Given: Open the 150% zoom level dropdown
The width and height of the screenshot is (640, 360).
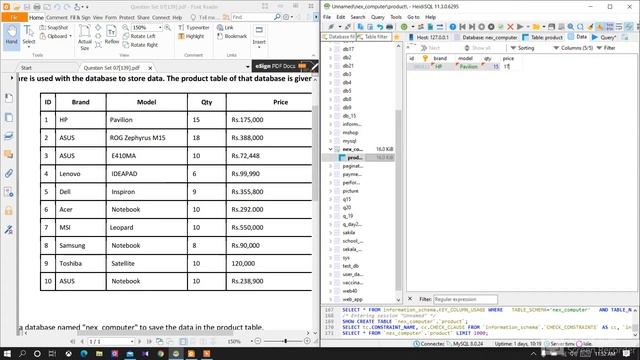Looking at the screenshot, I should [x=160, y=27].
